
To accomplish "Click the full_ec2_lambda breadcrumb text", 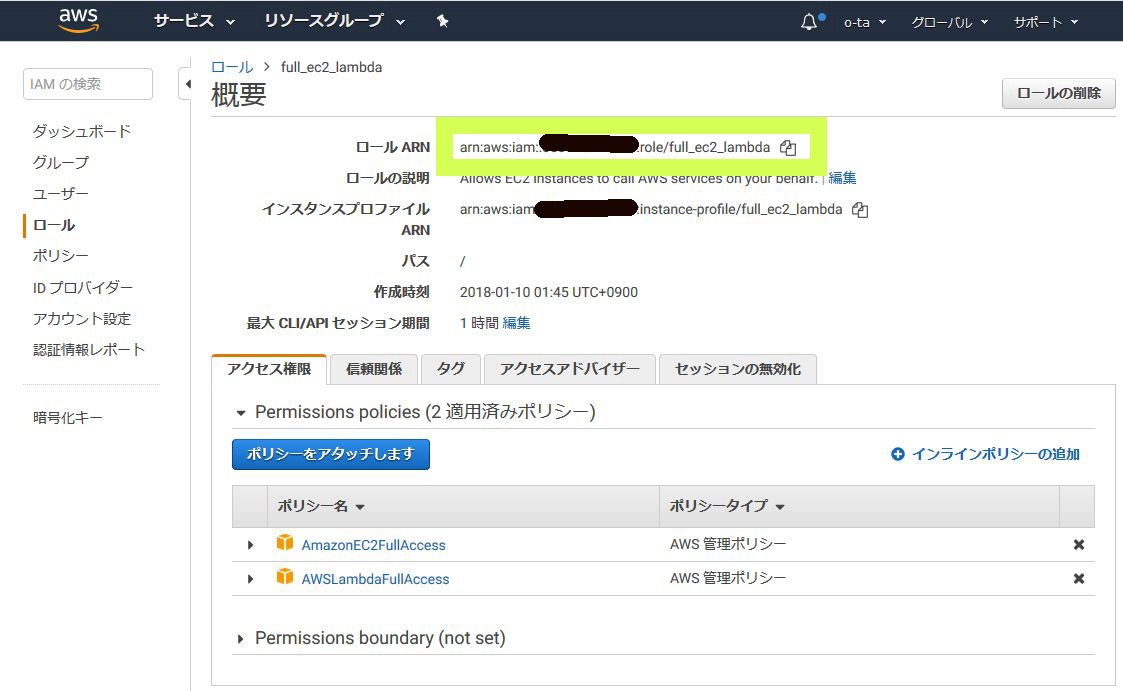I will (332, 67).
